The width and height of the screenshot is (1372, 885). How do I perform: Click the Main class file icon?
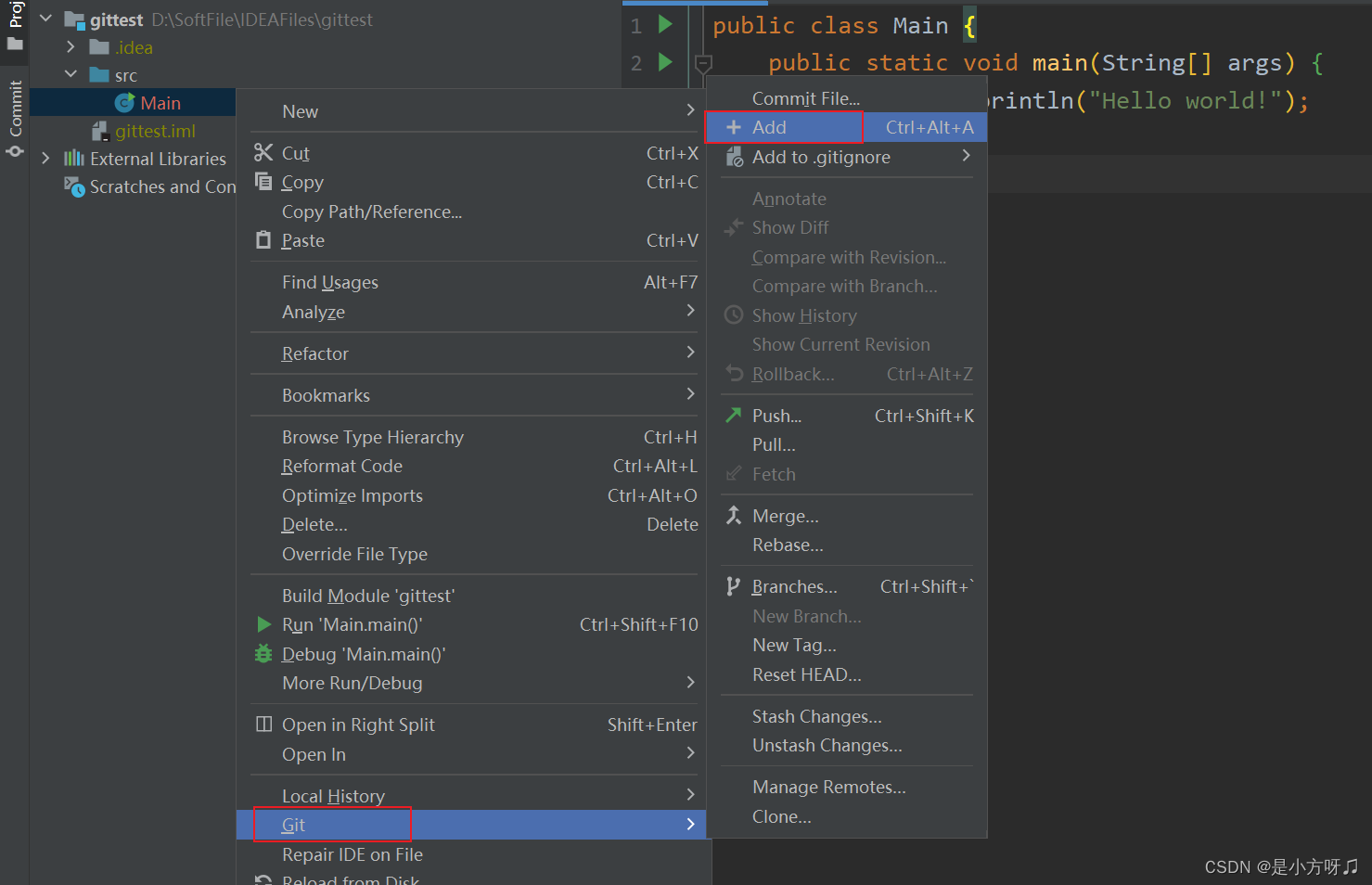[x=124, y=103]
